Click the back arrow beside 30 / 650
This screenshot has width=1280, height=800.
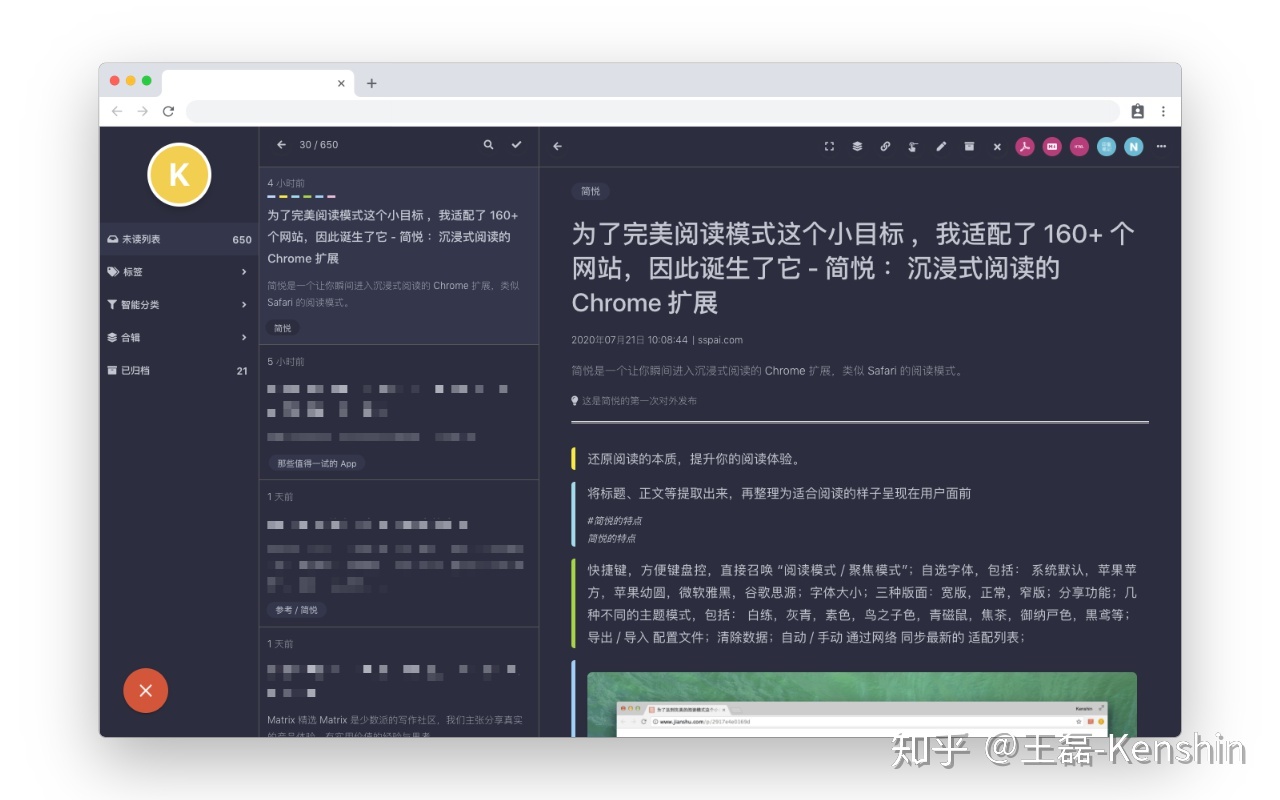pyautogui.click(x=281, y=145)
